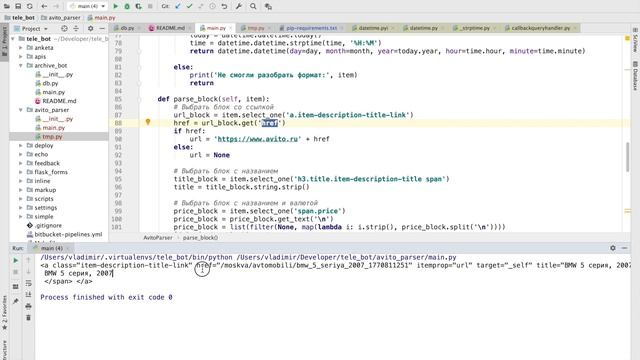Click Stop square in Run panel
640x360 pixels.
coord(16,272)
